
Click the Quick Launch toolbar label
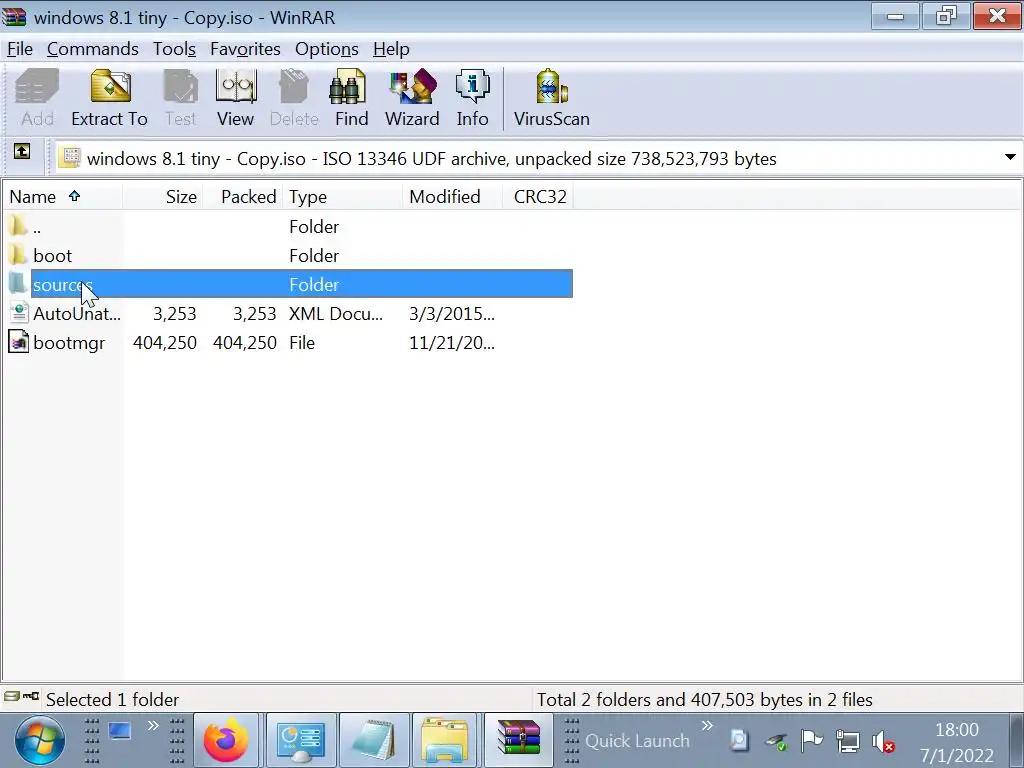click(x=637, y=741)
